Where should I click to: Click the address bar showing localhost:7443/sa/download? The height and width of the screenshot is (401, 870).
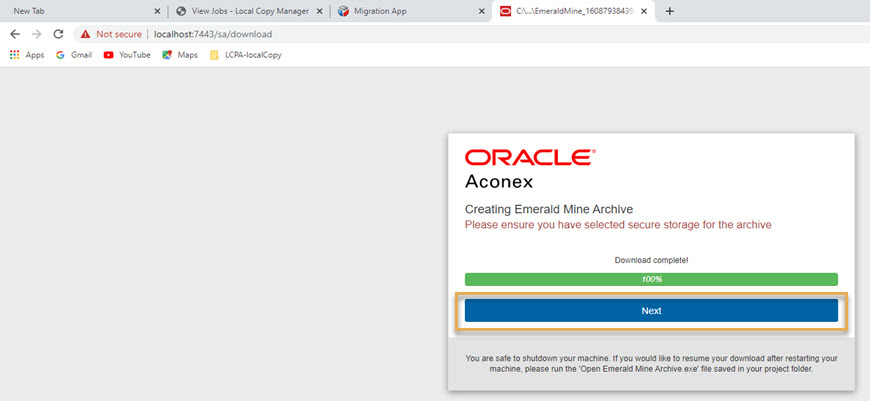point(472,34)
